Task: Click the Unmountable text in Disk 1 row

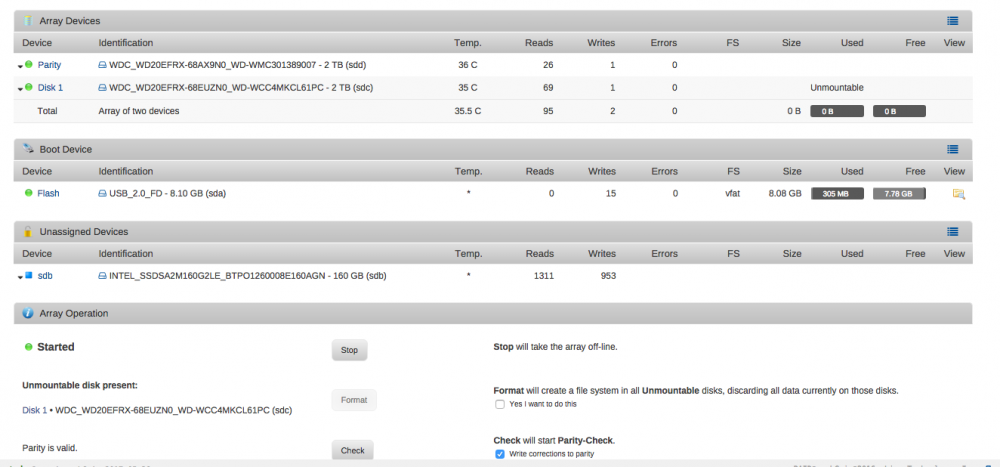Action: pyautogui.click(x=837, y=88)
